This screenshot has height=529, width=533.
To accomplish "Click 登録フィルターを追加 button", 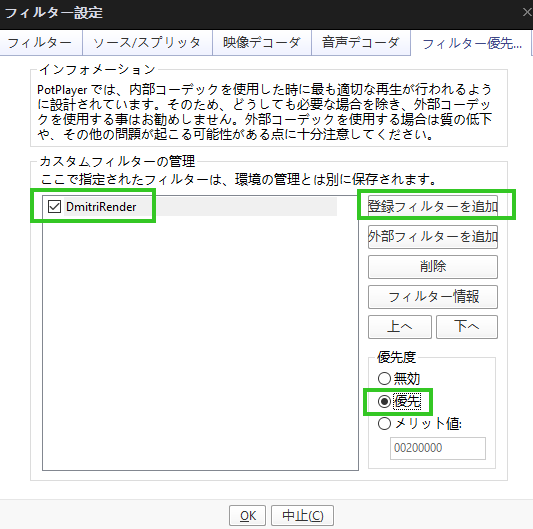I will pos(433,206).
